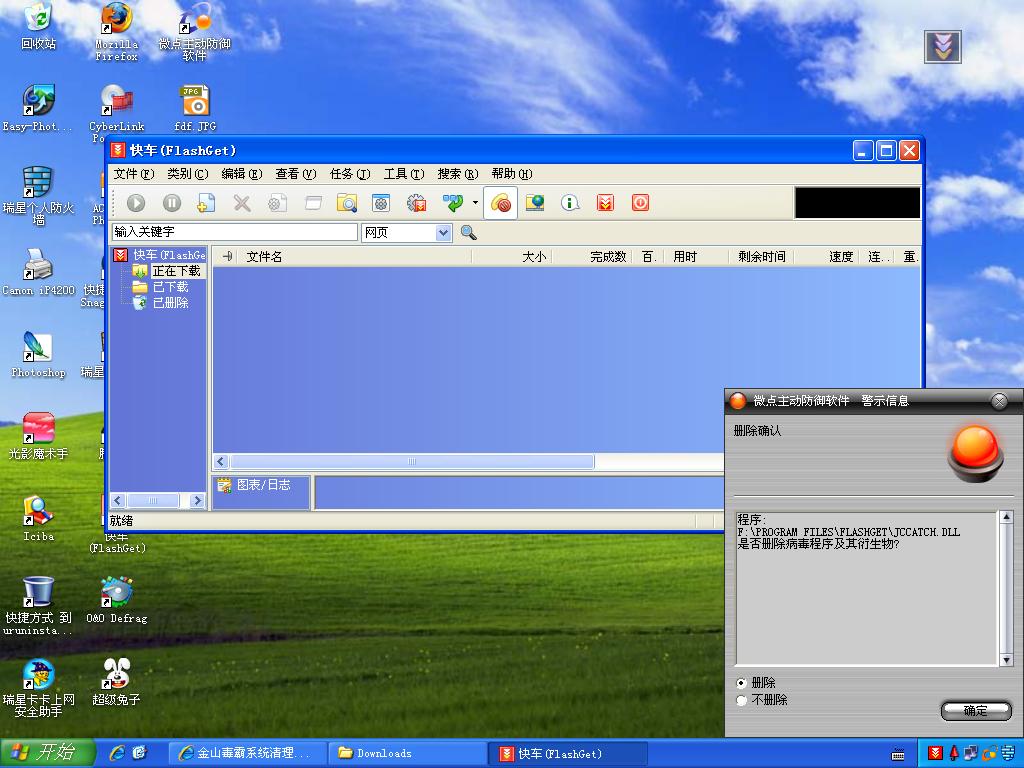
Task: Confirm the alert with 确定 button
Action: [x=976, y=711]
